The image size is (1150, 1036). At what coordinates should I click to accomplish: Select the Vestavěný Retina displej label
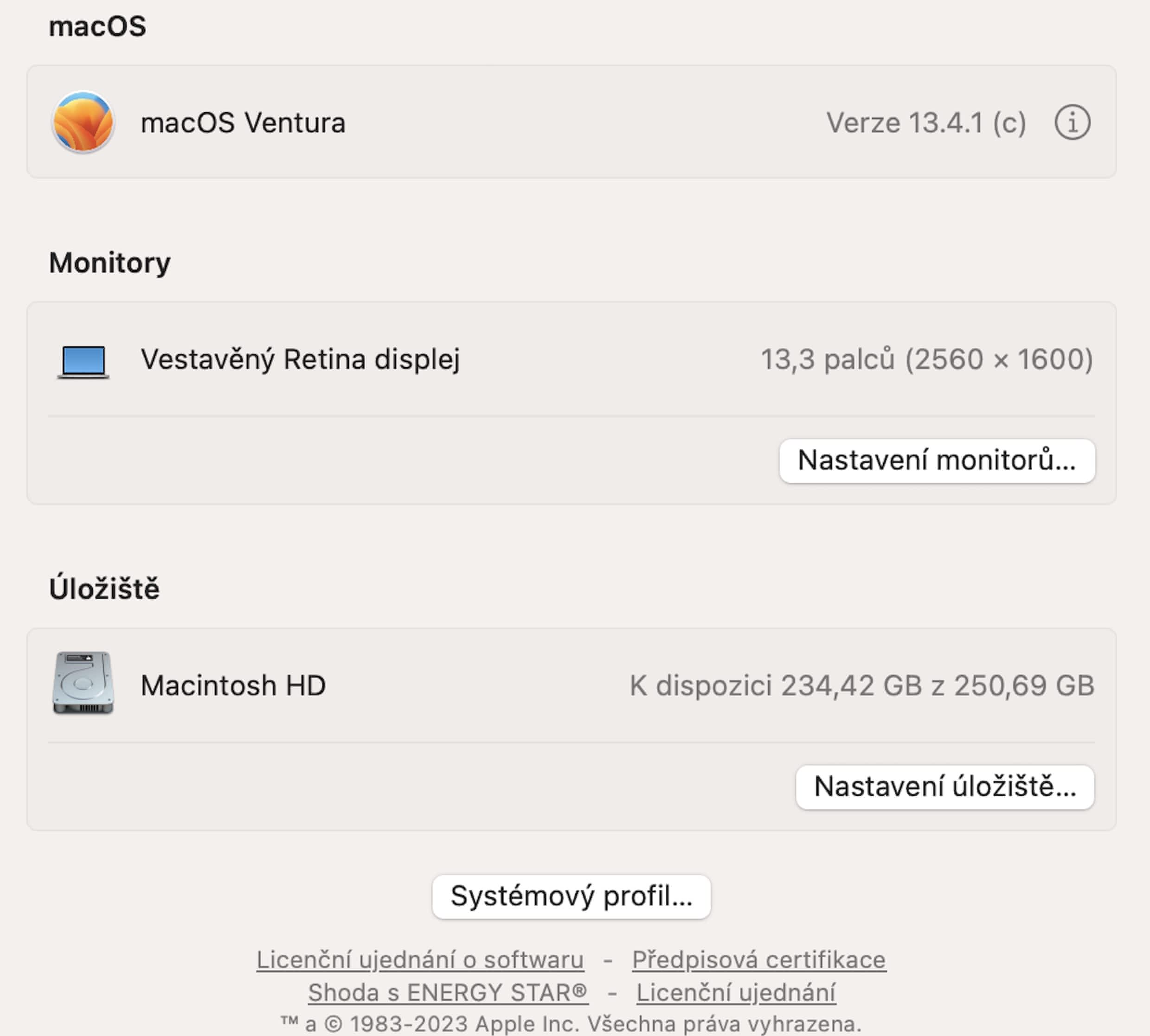click(x=300, y=360)
